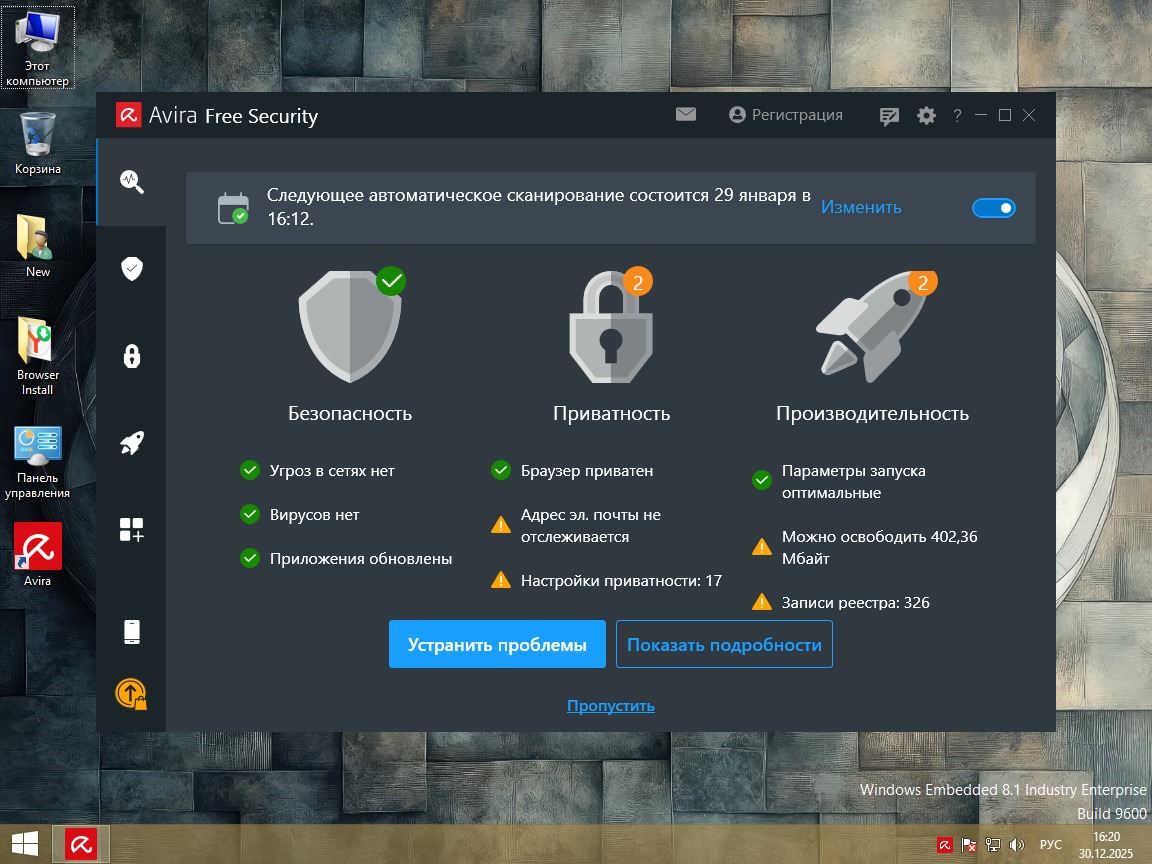The width and height of the screenshot is (1152, 864).
Task: Open the modules grid-plus sidebar icon
Action: coord(132,530)
